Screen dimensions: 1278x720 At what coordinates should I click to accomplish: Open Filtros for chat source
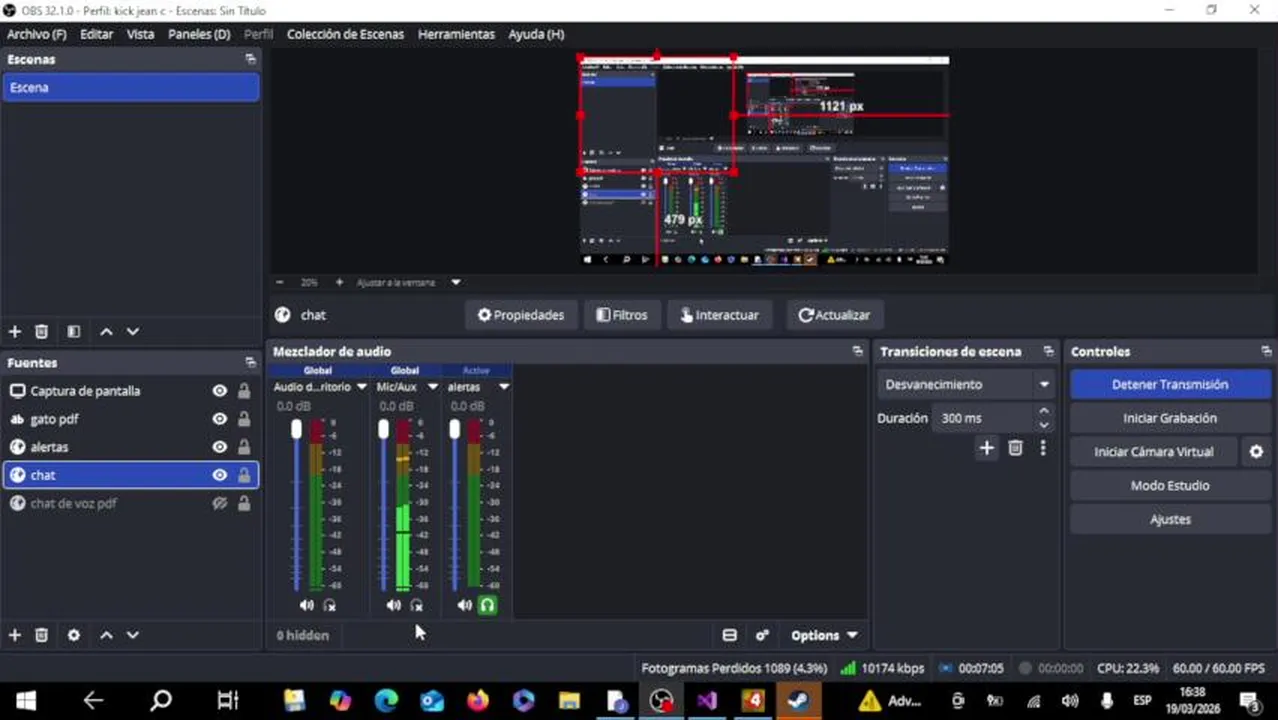point(621,315)
